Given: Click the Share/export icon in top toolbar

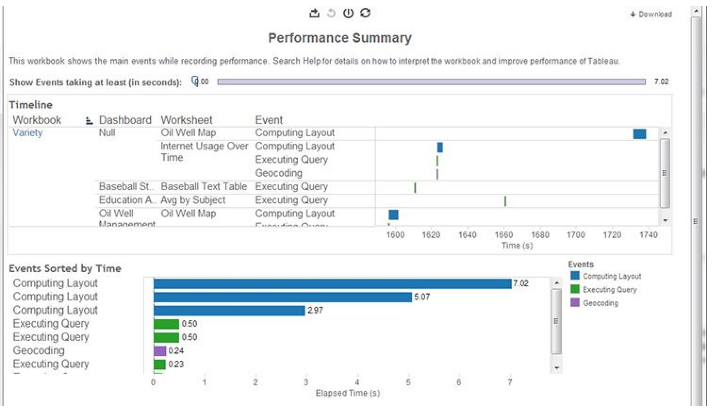Looking at the screenshot, I should coord(314,13).
